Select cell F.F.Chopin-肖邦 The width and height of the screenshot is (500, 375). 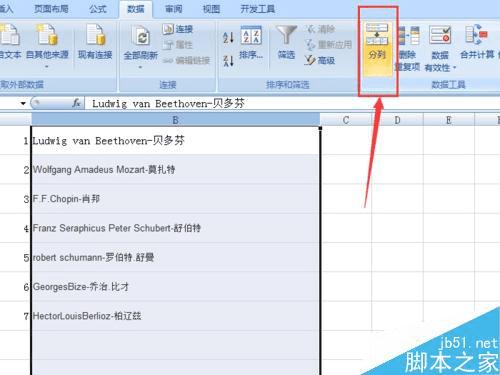176,199
